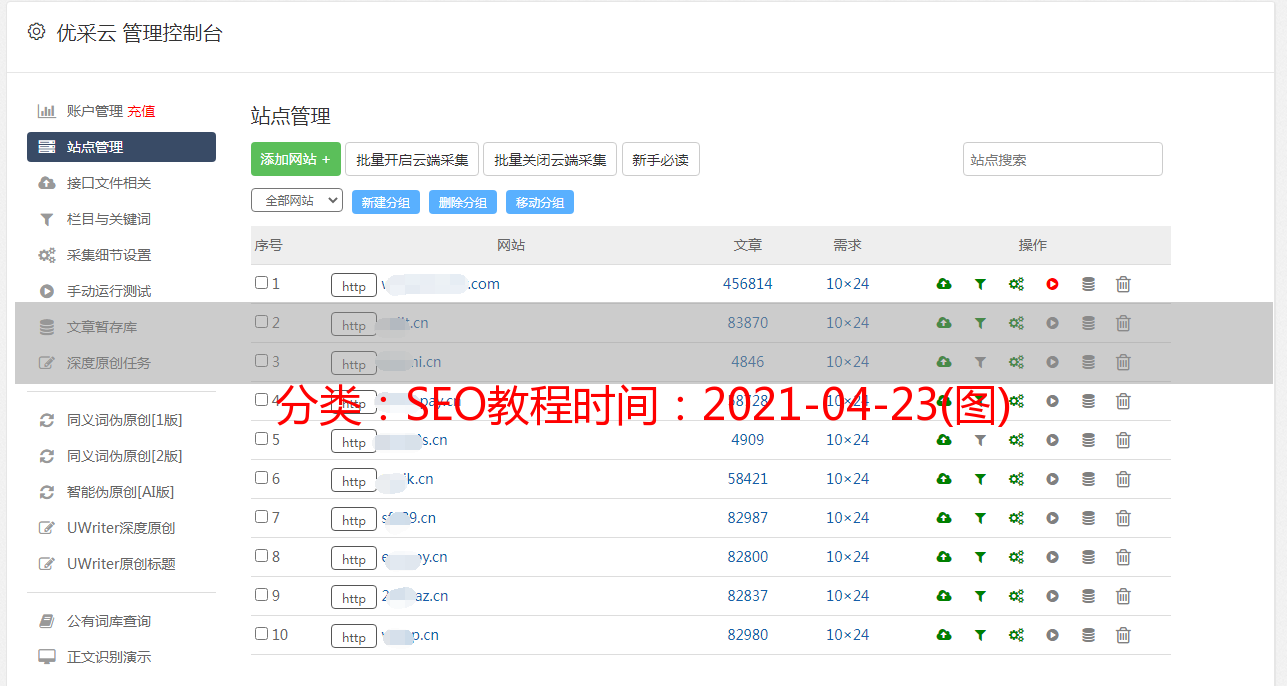Focus the 站点搜索 search field
The image size is (1287, 686).
(1063, 159)
